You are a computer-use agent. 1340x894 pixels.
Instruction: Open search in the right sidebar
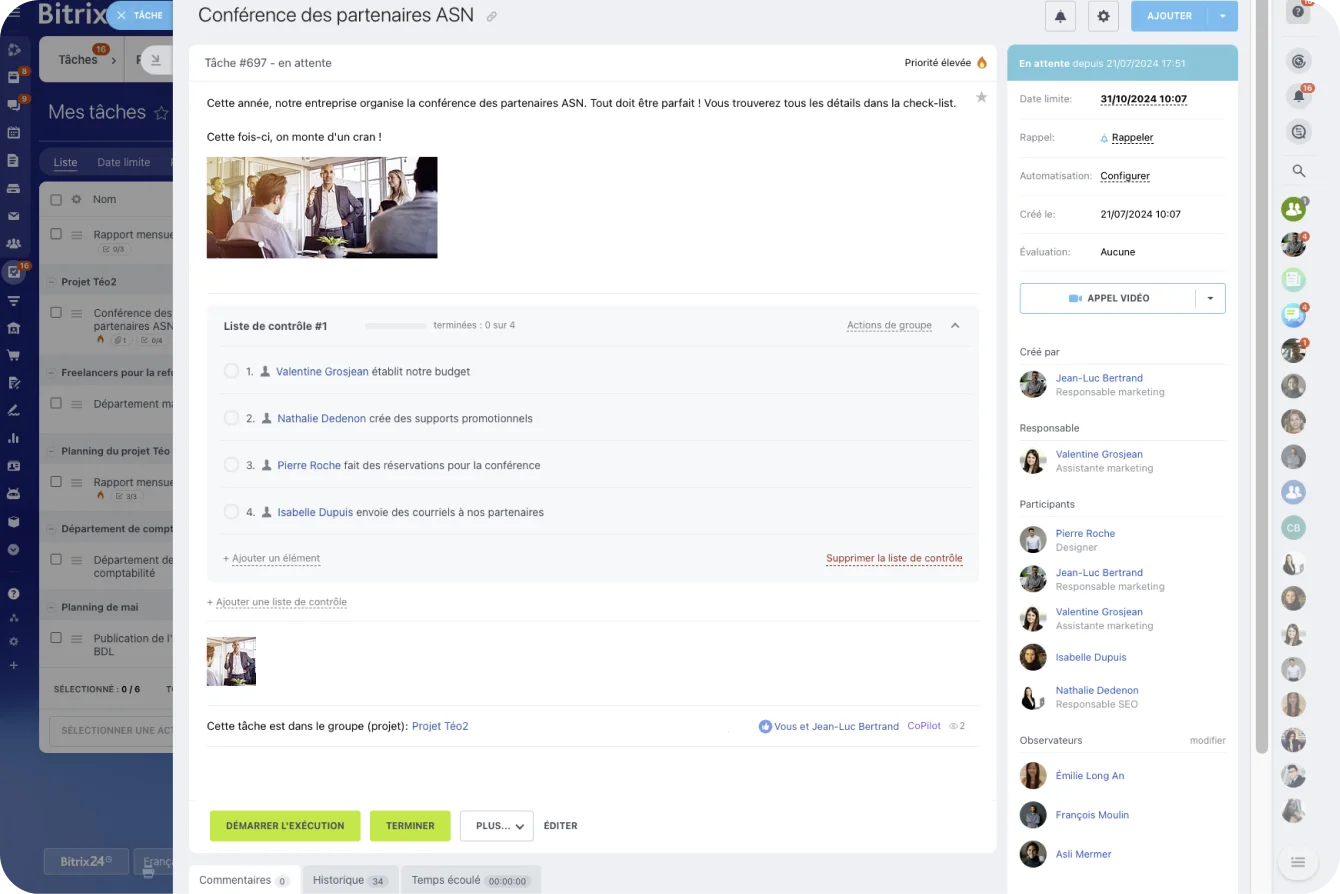click(x=1298, y=171)
